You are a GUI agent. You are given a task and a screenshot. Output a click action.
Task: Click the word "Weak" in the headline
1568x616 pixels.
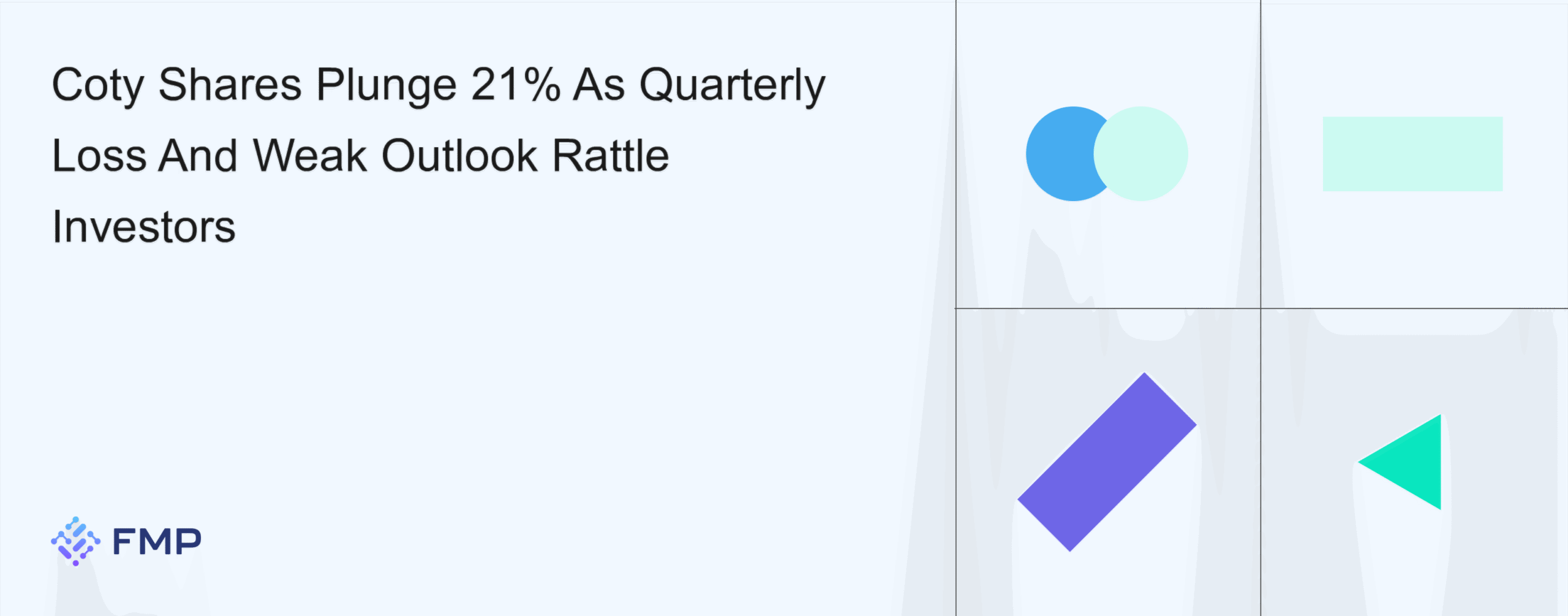click(x=310, y=156)
